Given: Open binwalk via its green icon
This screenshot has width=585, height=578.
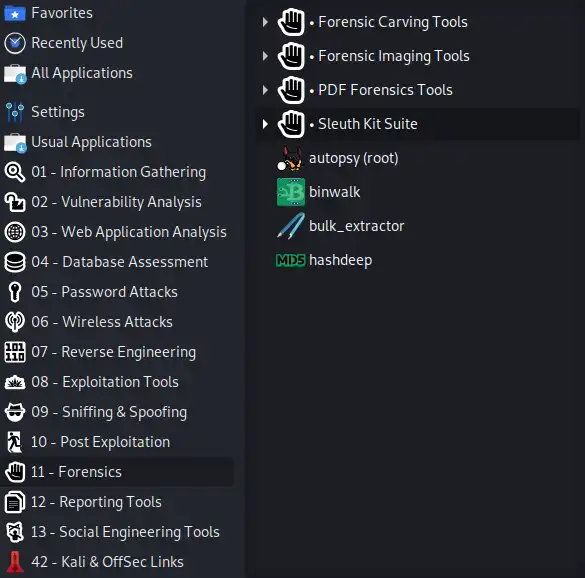Looking at the screenshot, I should pos(291,192).
